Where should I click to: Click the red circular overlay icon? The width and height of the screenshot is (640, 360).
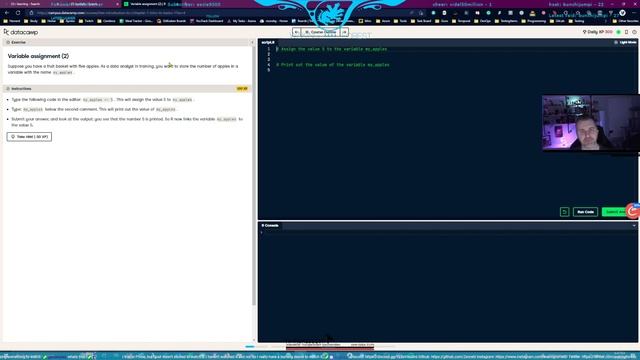click(633, 211)
